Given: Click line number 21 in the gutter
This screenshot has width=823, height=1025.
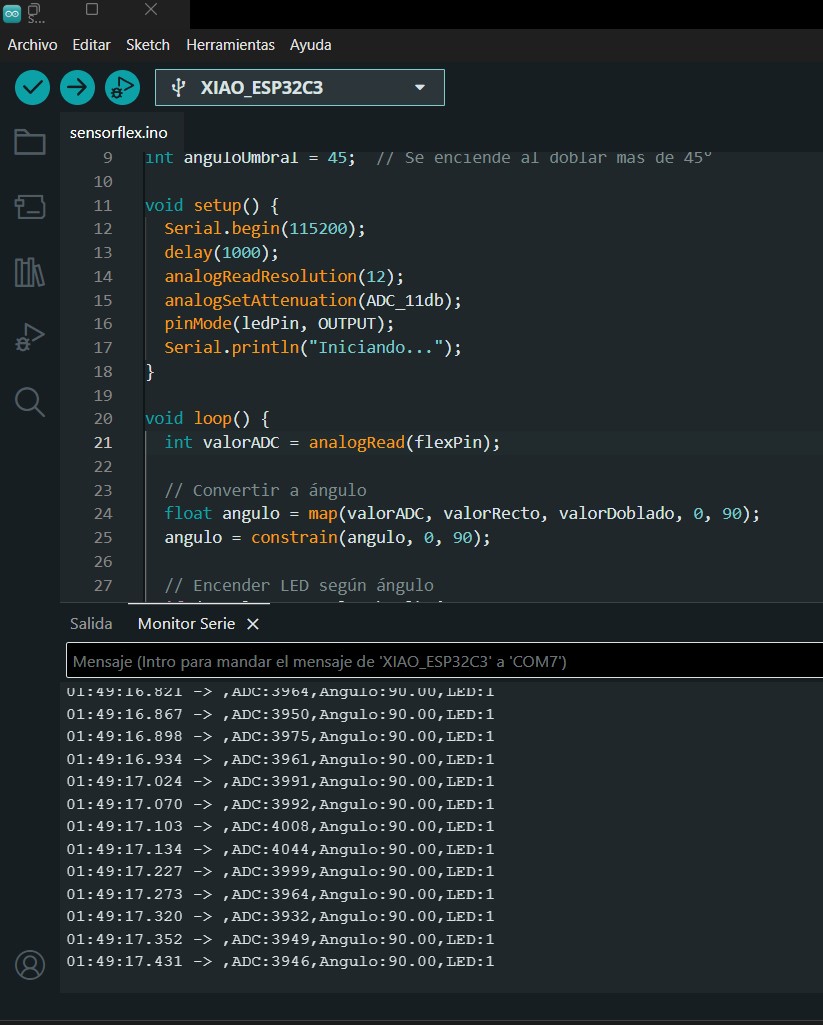Looking at the screenshot, I should [x=102, y=442].
